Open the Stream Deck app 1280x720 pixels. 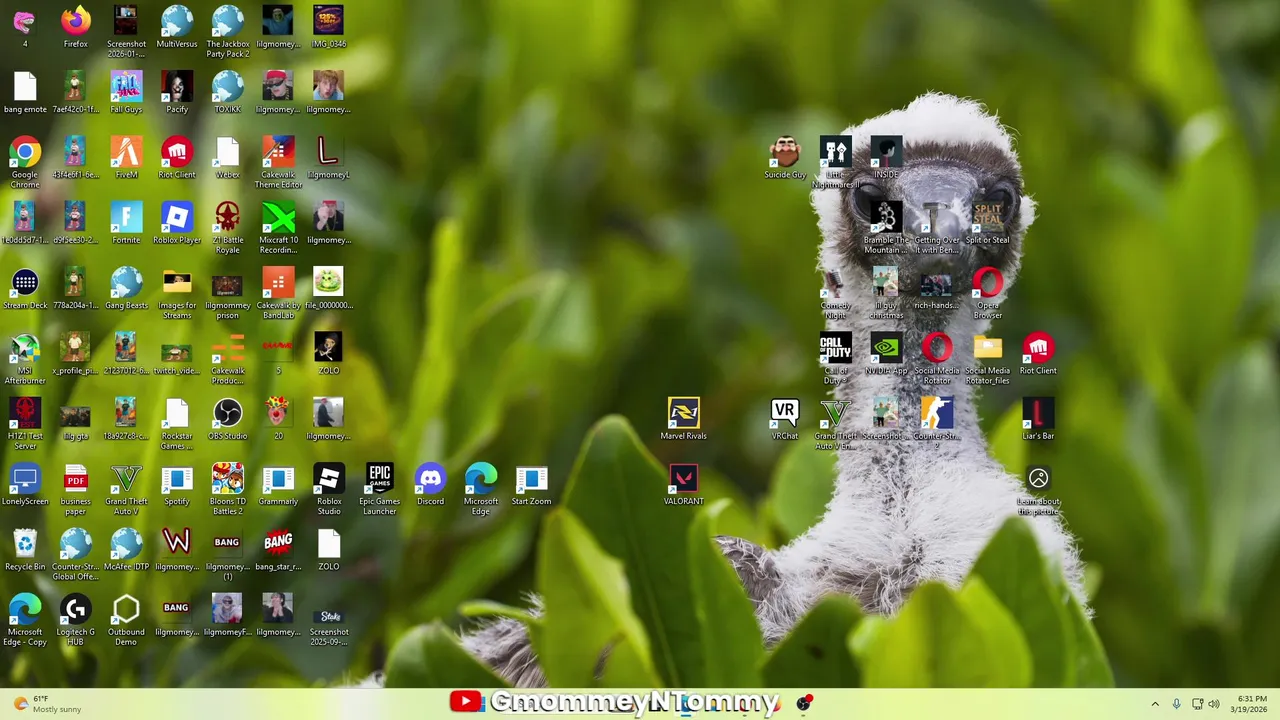click(x=25, y=288)
